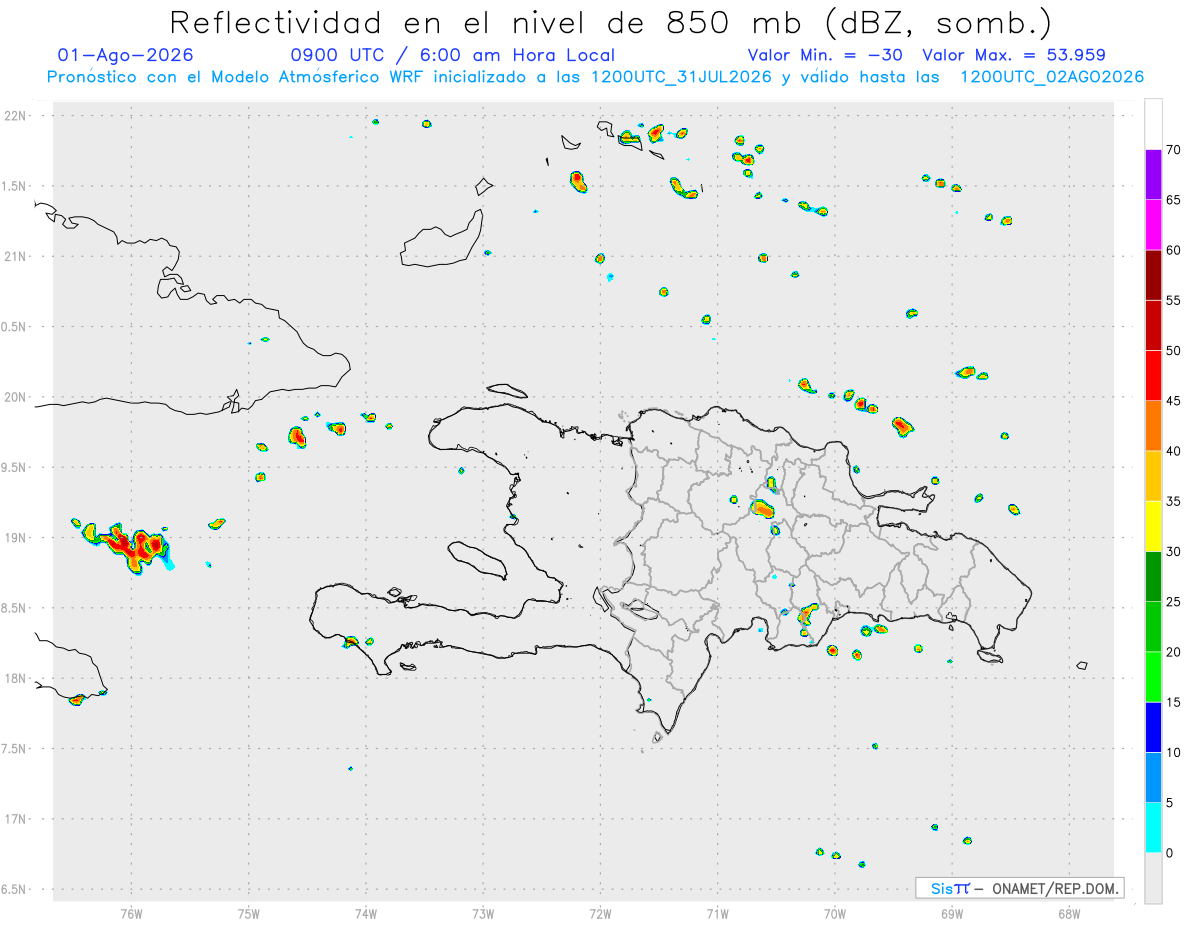Click the dark green 25–30 dBZ colorbar segment
The height and width of the screenshot is (927, 1200).
click(1153, 576)
